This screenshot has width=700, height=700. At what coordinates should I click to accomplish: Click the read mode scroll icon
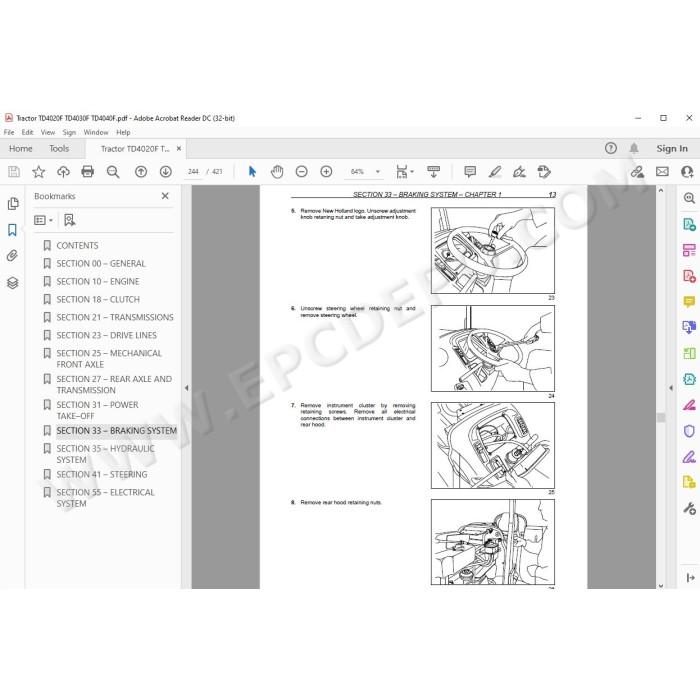433,171
